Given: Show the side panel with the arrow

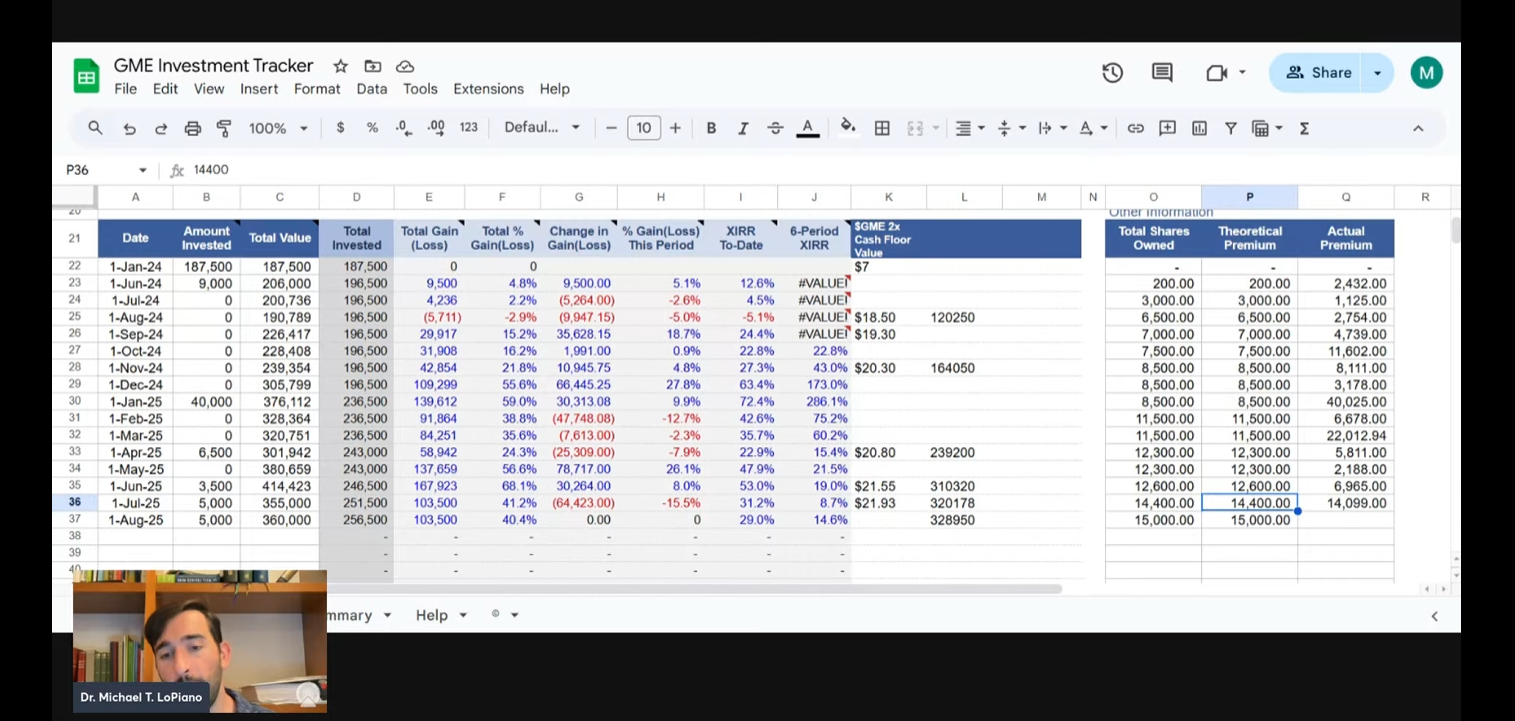Looking at the screenshot, I should pyautogui.click(x=1434, y=616).
